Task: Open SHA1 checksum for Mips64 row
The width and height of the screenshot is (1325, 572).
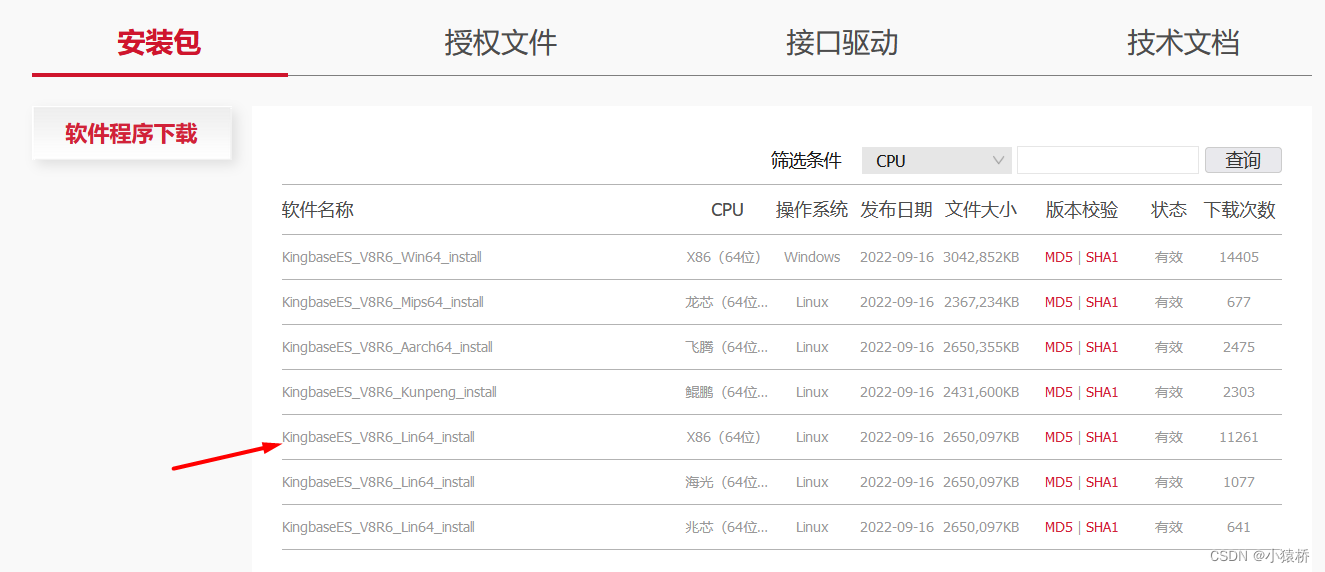Action: coord(1102,302)
